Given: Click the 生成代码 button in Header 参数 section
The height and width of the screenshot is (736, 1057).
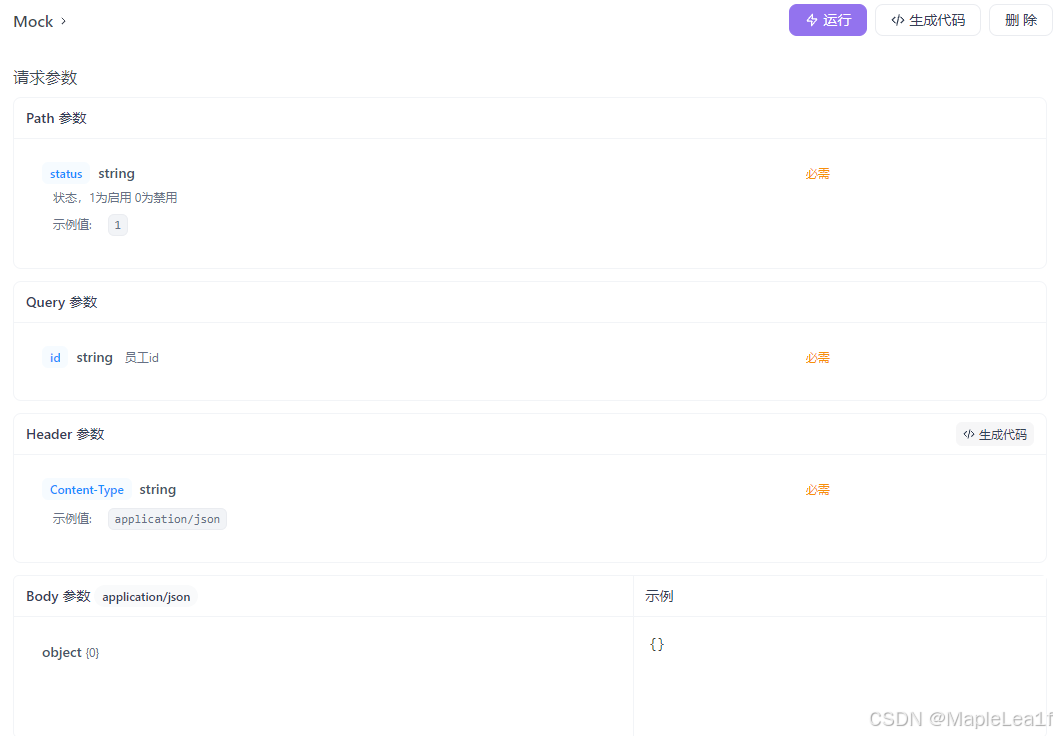Looking at the screenshot, I should click(x=994, y=435).
